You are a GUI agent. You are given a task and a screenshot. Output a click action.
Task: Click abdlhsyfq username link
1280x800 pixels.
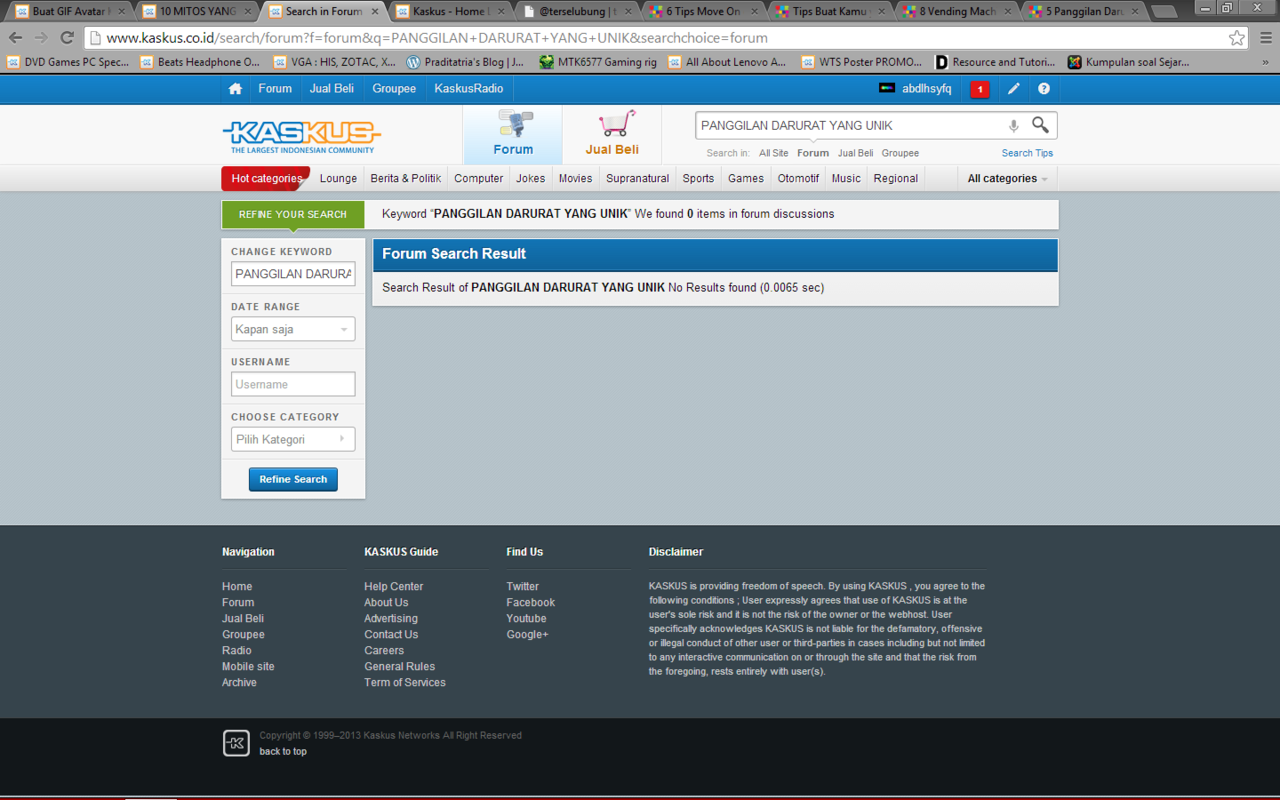tap(926, 89)
